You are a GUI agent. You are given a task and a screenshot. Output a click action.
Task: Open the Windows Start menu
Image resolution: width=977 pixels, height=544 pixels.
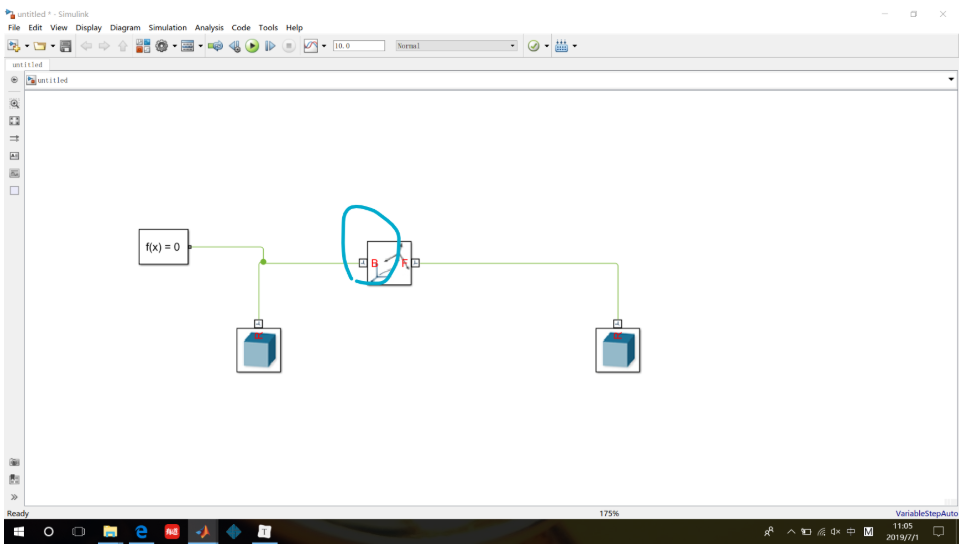[x=19, y=532]
